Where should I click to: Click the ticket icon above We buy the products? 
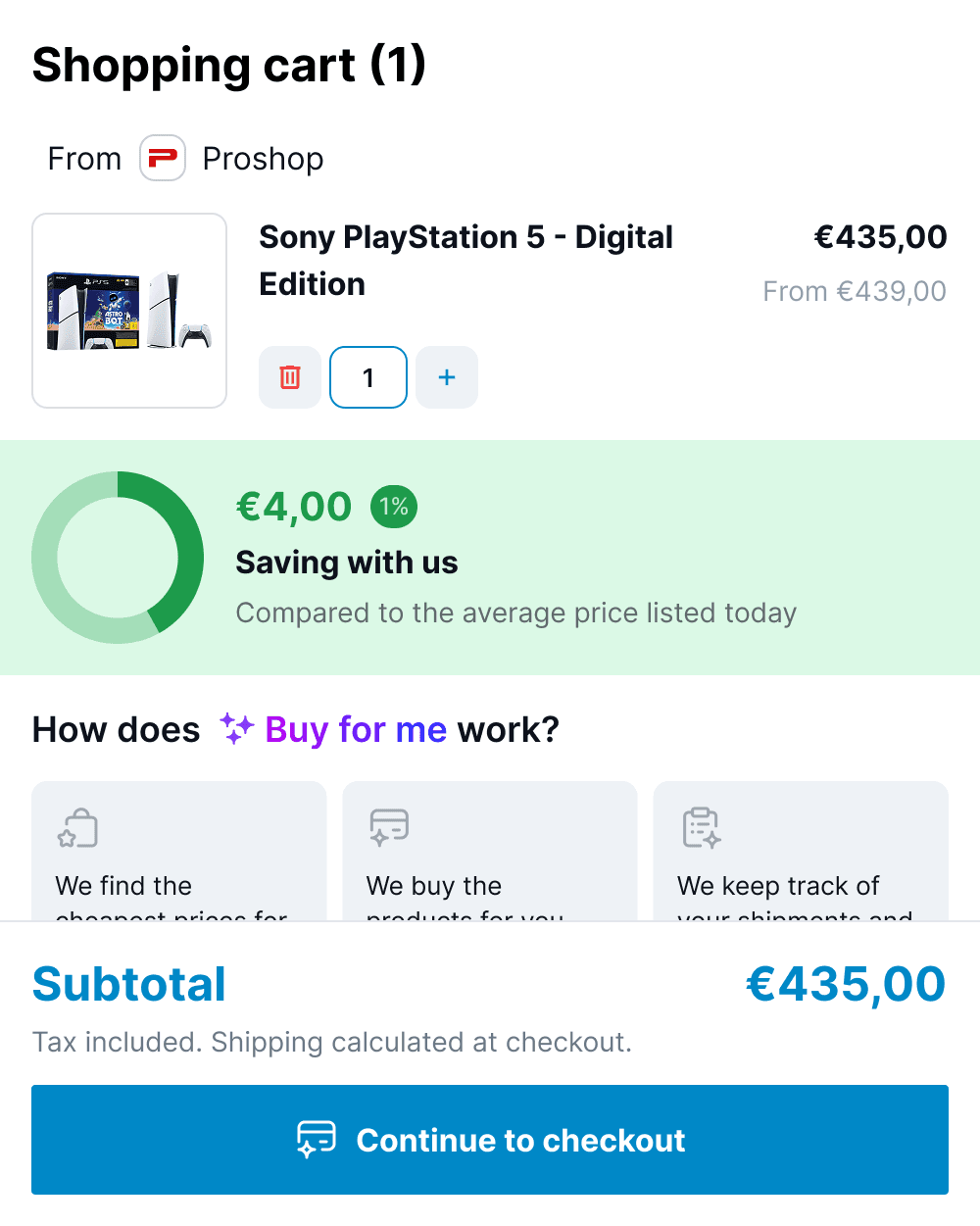pyautogui.click(x=387, y=826)
